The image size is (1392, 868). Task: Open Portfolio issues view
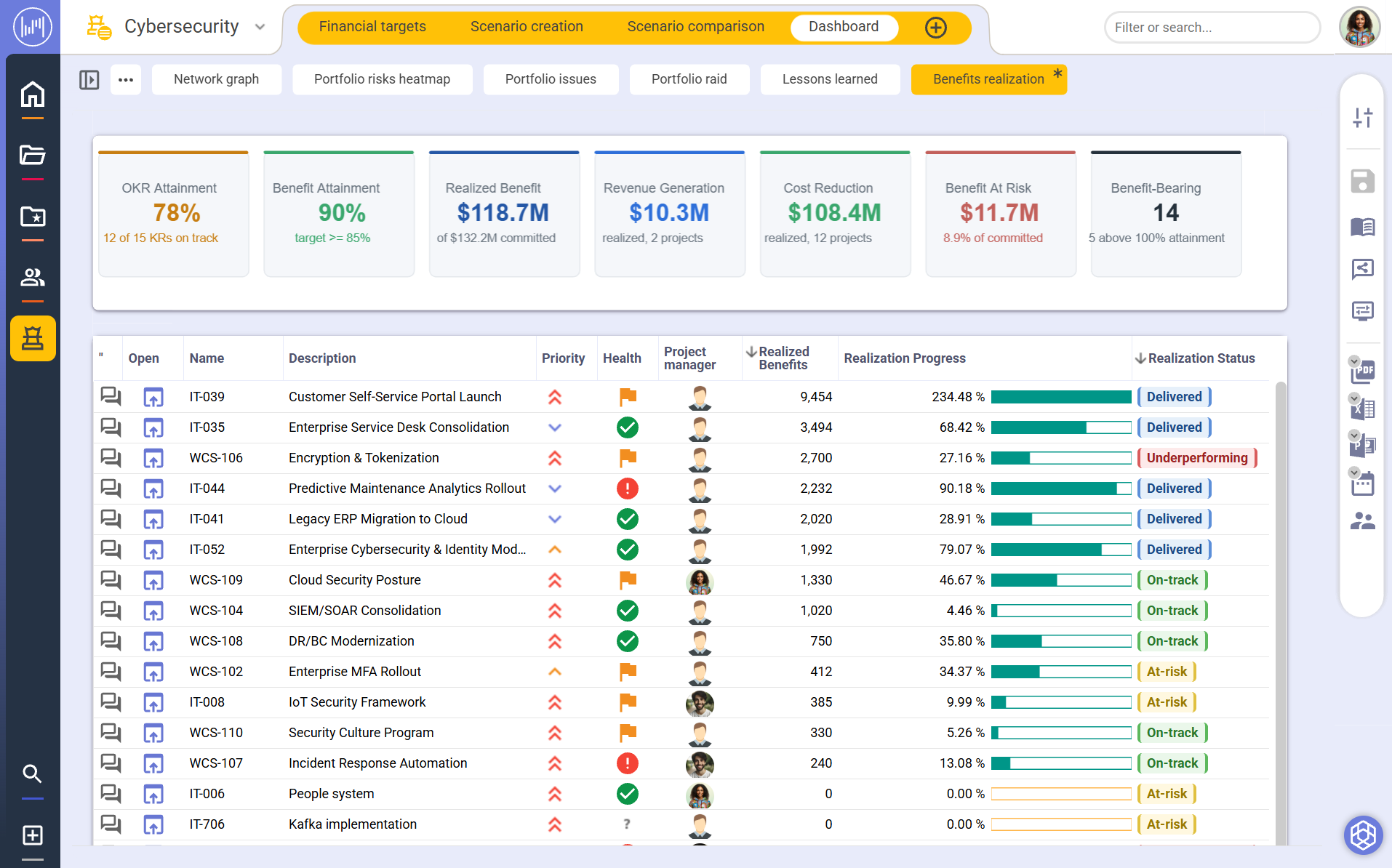pos(551,79)
